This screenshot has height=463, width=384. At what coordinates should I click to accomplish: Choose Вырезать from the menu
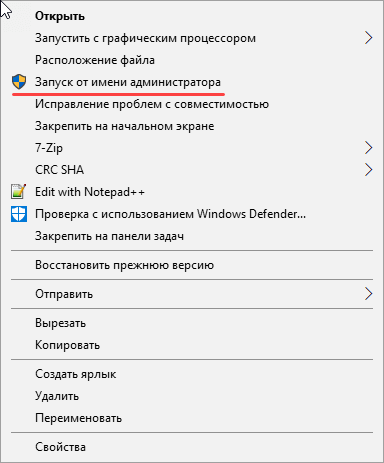click(192, 323)
